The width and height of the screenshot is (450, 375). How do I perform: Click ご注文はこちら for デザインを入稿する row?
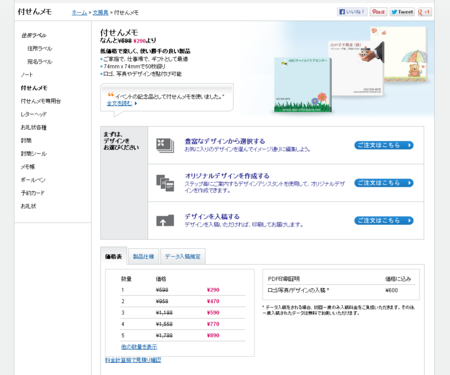[x=384, y=221]
